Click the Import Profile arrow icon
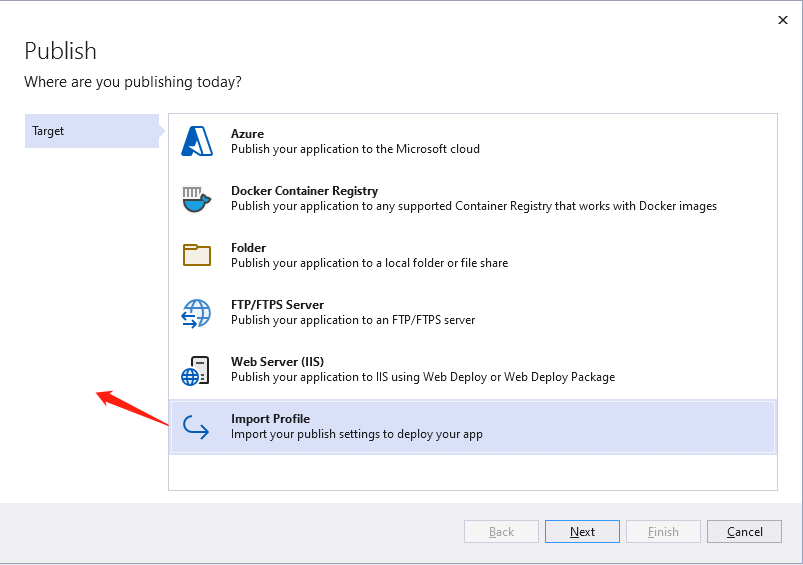The width and height of the screenshot is (803, 565). pyautogui.click(x=196, y=427)
